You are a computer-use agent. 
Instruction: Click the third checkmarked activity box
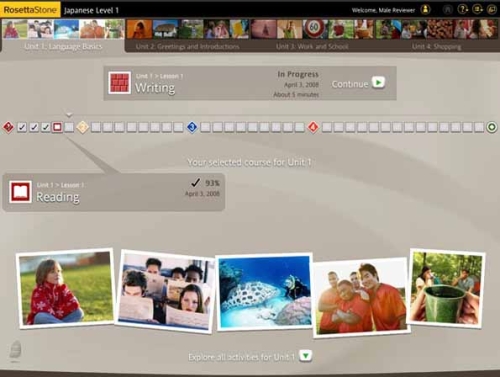(46, 127)
